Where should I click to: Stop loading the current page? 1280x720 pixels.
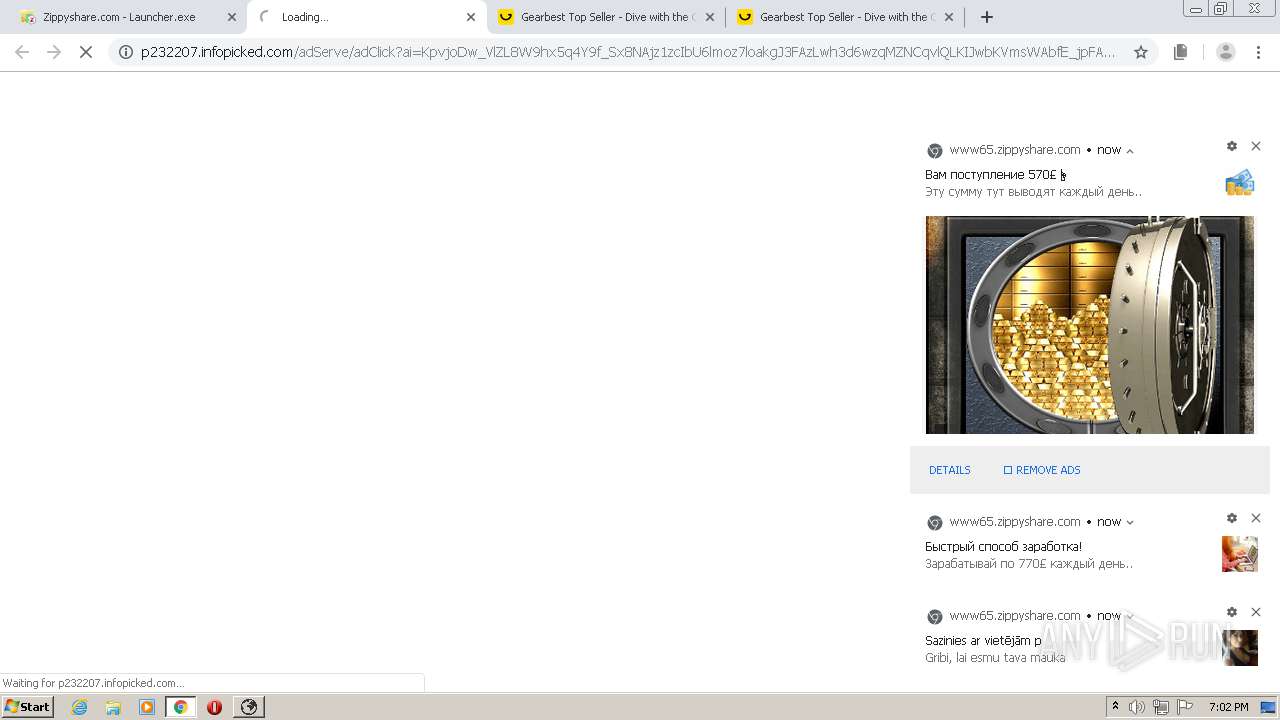click(x=86, y=52)
